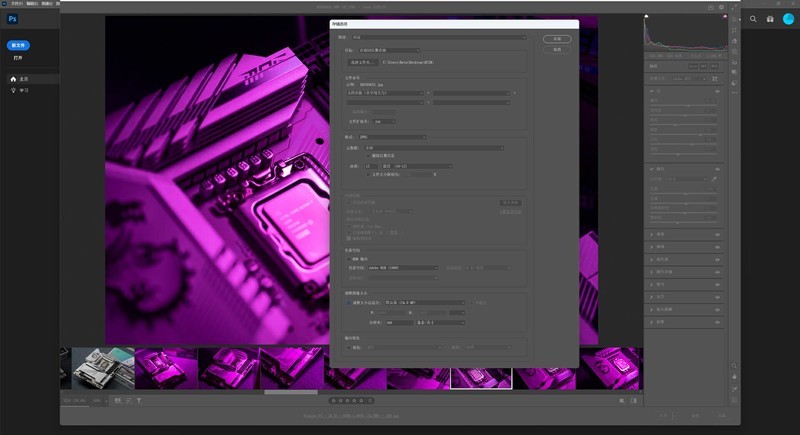Screen dimensions: 800x435
Task: Toggle highlight clipping warning in histogram
Action: pyautogui.click(x=725, y=16)
